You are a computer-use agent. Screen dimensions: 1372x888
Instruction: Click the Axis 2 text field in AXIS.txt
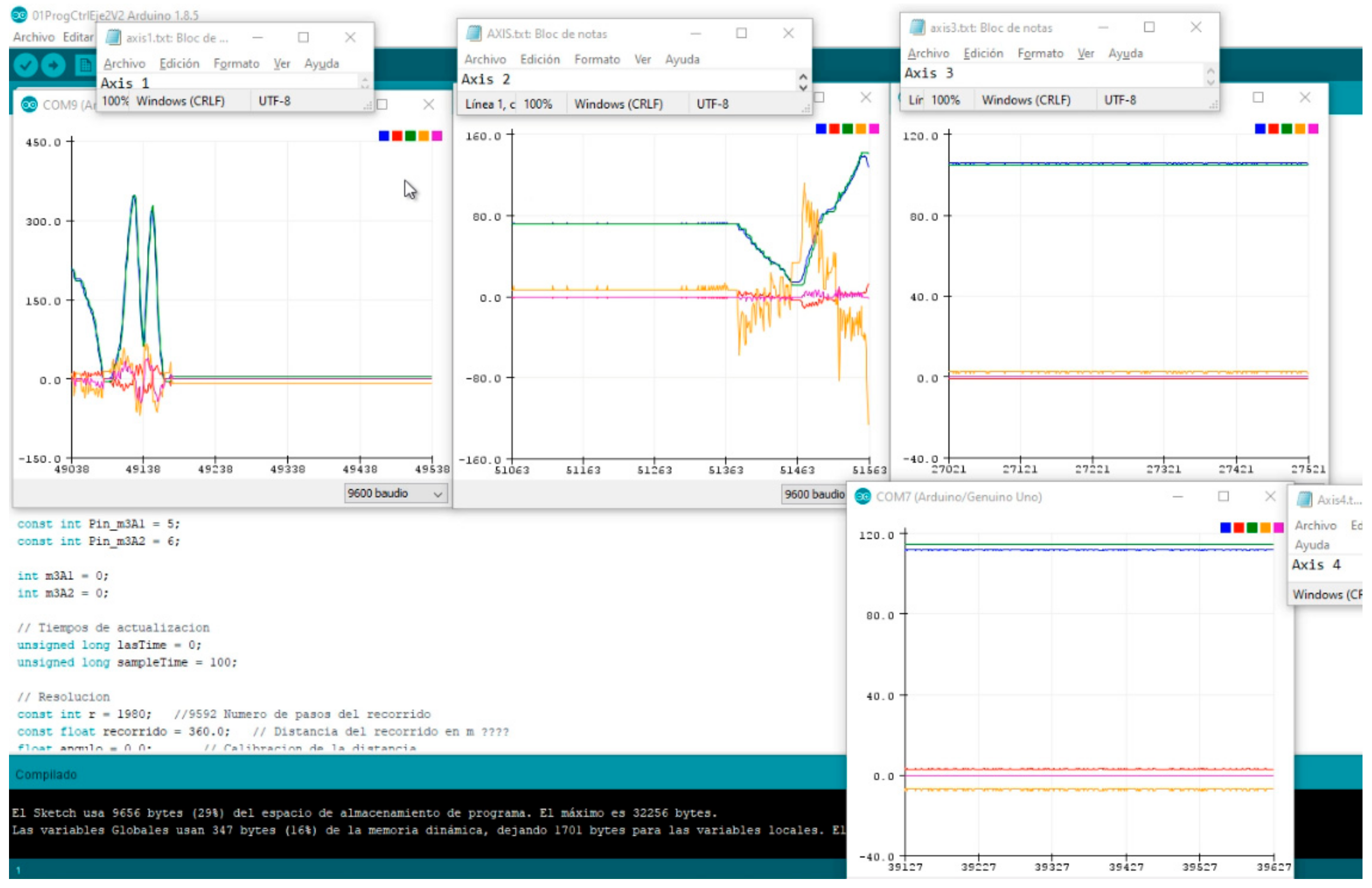coord(627,80)
